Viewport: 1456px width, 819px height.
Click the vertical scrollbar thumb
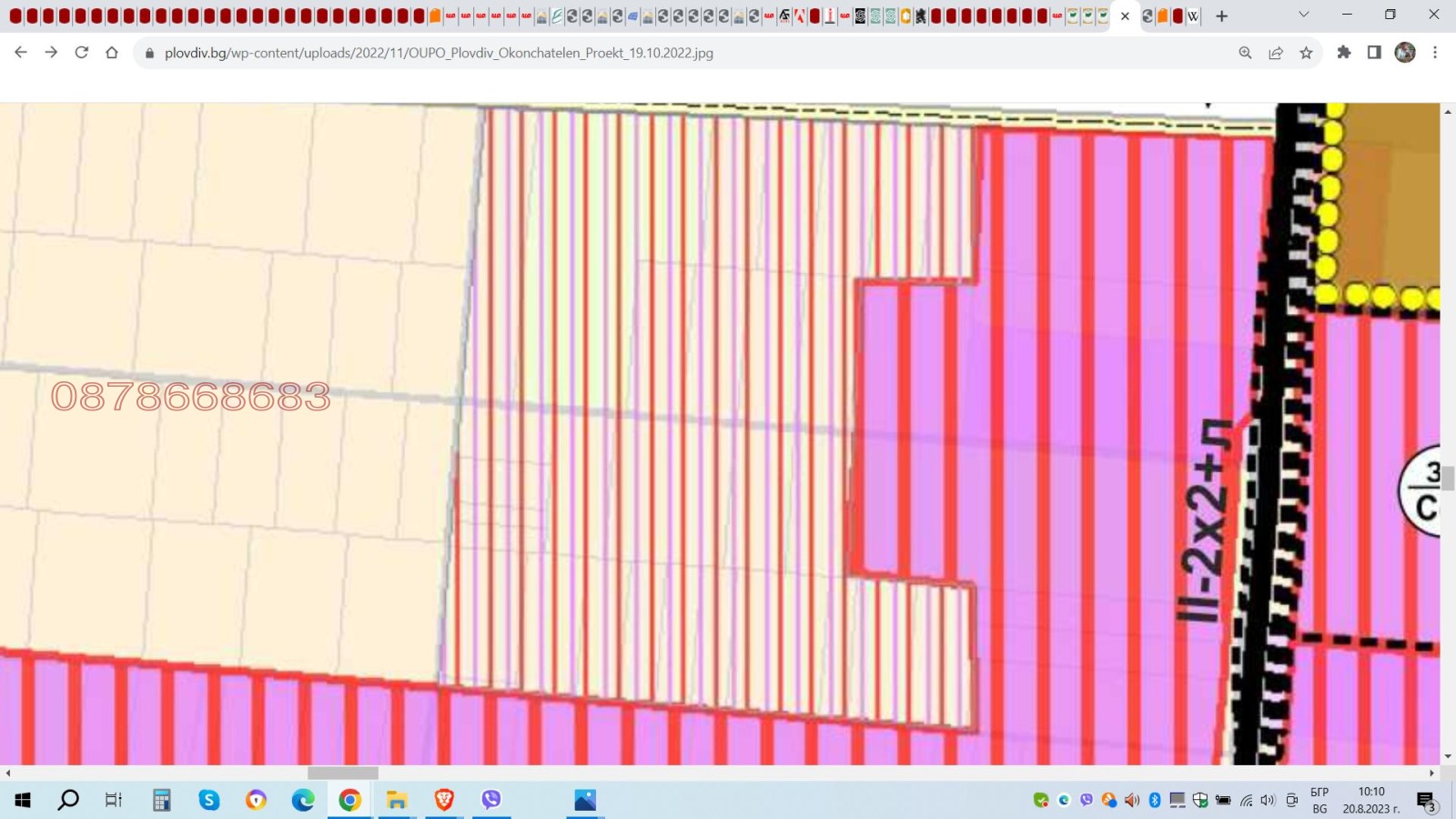click(x=1448, y=478)
